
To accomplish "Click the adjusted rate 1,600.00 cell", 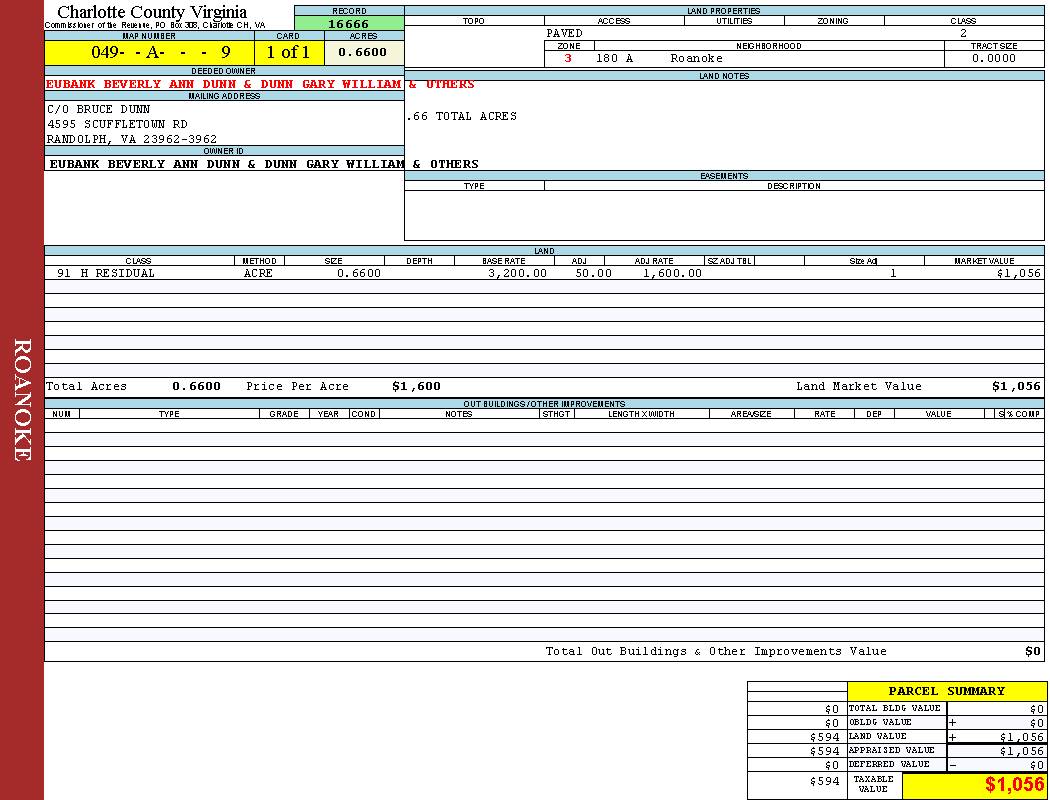I will [x=672, y=273].
